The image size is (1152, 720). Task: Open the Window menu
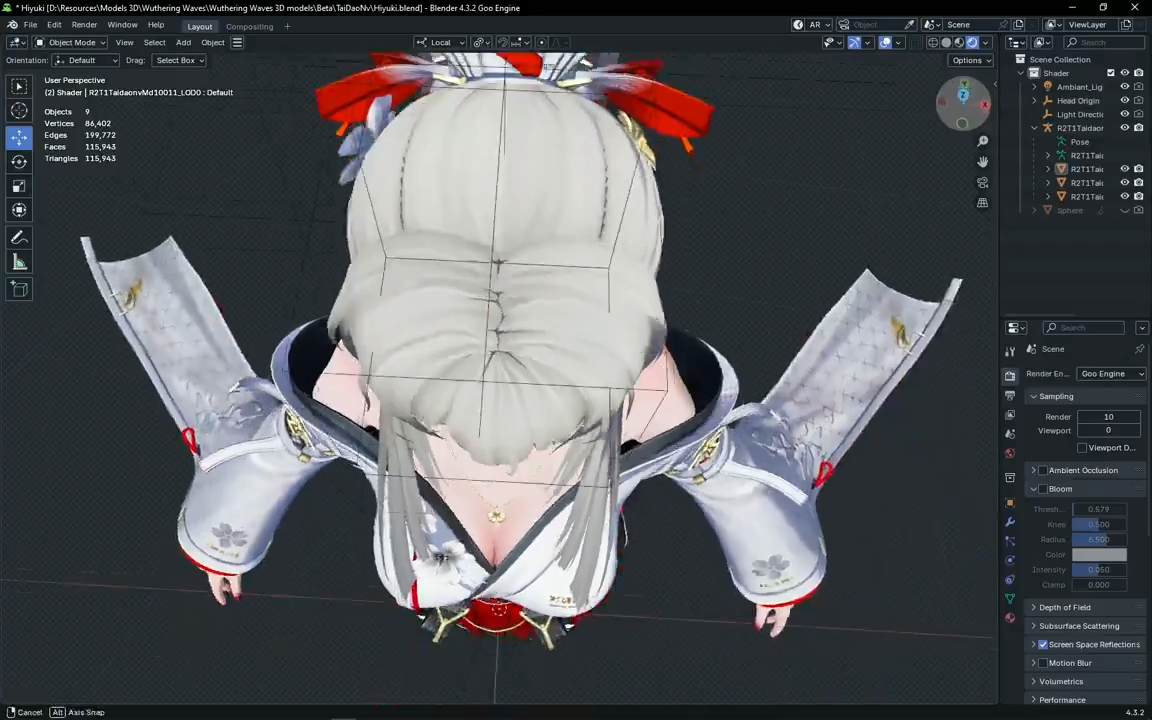[x=122, y=25]
